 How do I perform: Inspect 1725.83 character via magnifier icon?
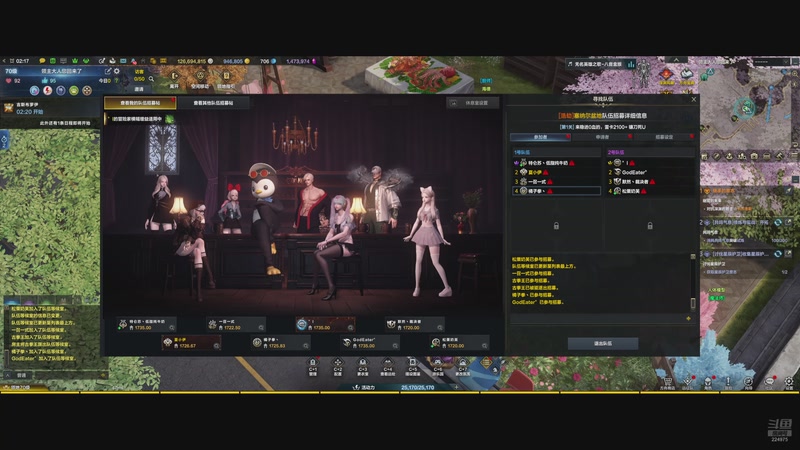coord(306,346)
